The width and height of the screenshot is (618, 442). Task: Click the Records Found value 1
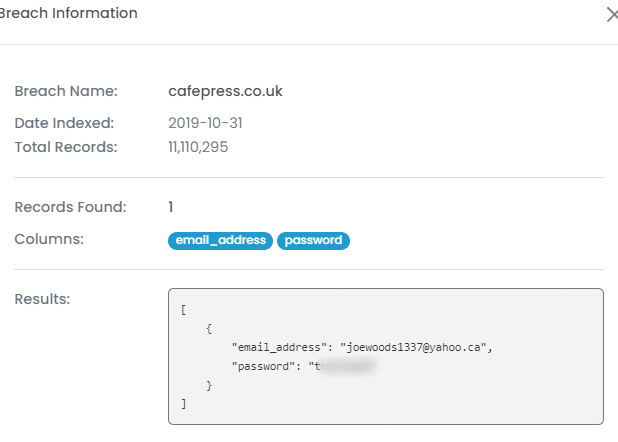(171, 207)
